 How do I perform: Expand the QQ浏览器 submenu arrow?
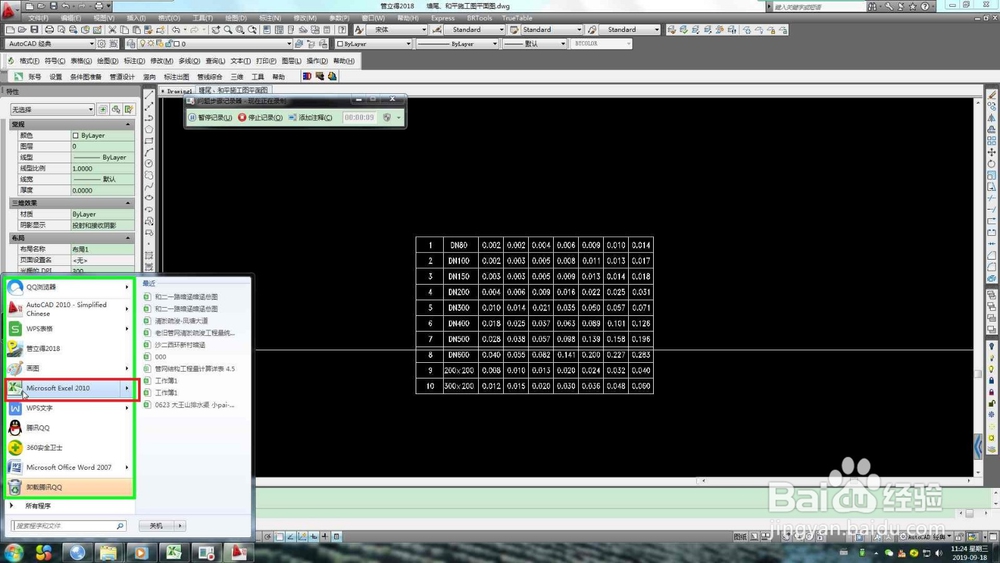127,287
